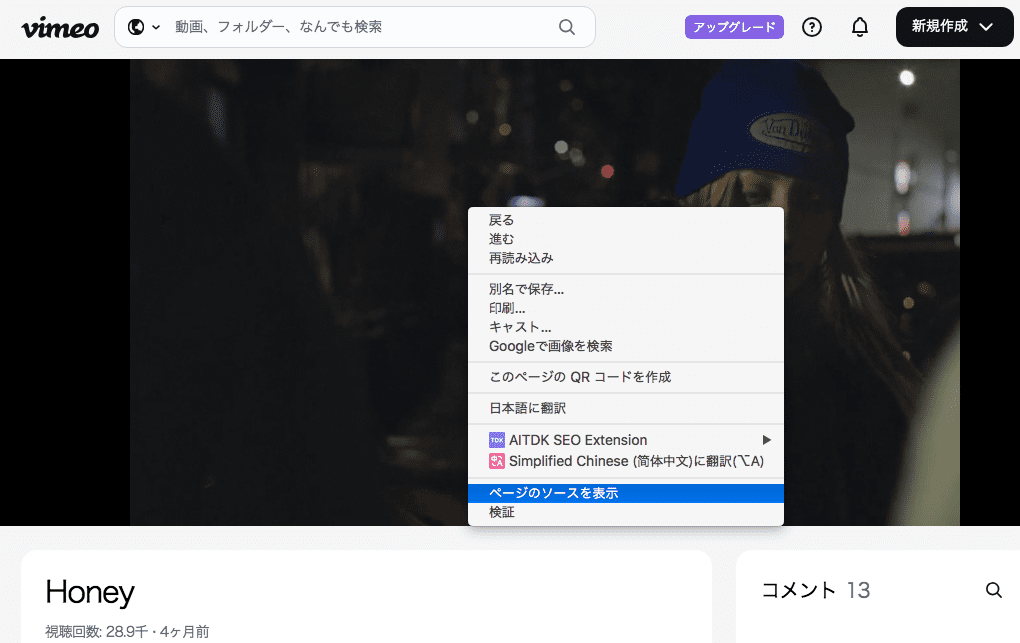Click the search icon in comments panel
This screenshot has width=1020, height=643.
pyautogui.click(x=994, y=590)
